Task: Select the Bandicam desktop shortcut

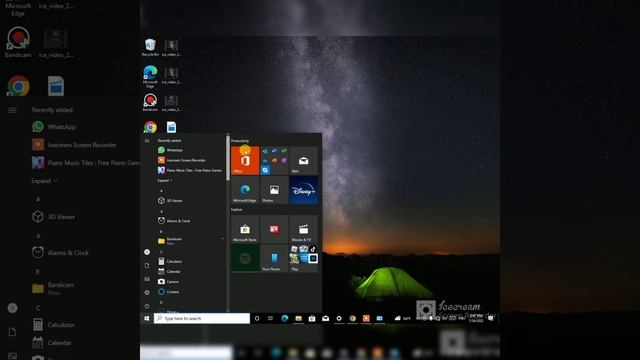Action: [150, 102]
